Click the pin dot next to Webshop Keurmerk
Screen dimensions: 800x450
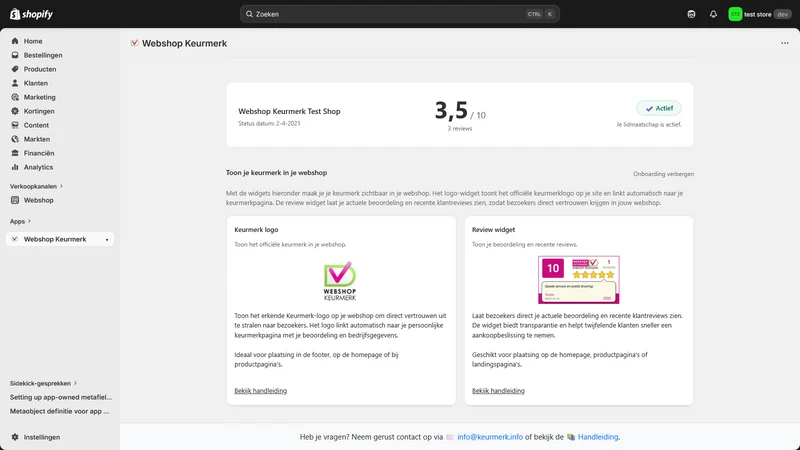pyautogui.click(x=107, y=240)
